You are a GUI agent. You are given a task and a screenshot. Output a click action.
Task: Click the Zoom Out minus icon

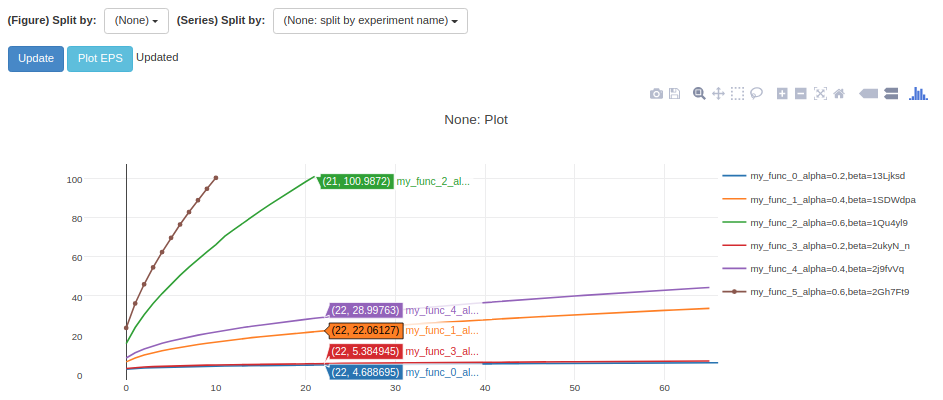(801, 94)
